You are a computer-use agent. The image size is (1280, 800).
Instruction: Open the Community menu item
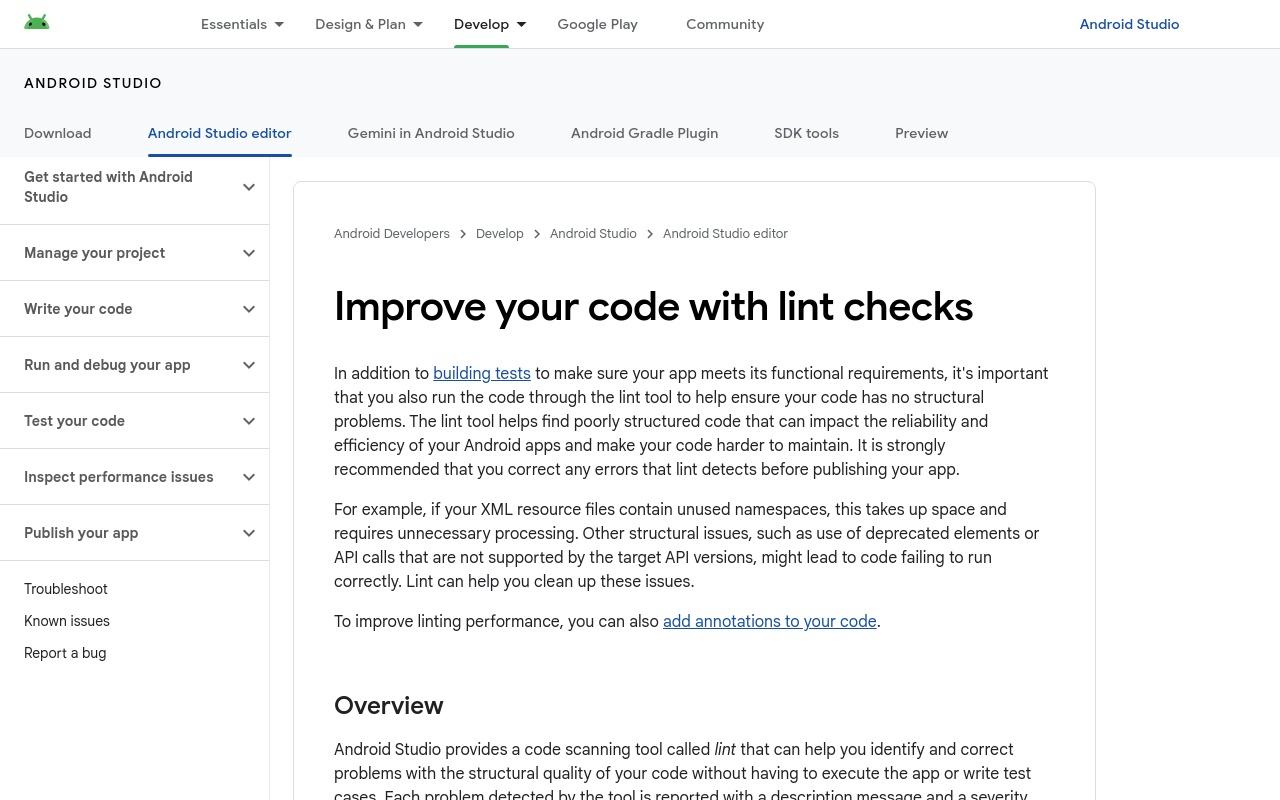tap(725, 24)
